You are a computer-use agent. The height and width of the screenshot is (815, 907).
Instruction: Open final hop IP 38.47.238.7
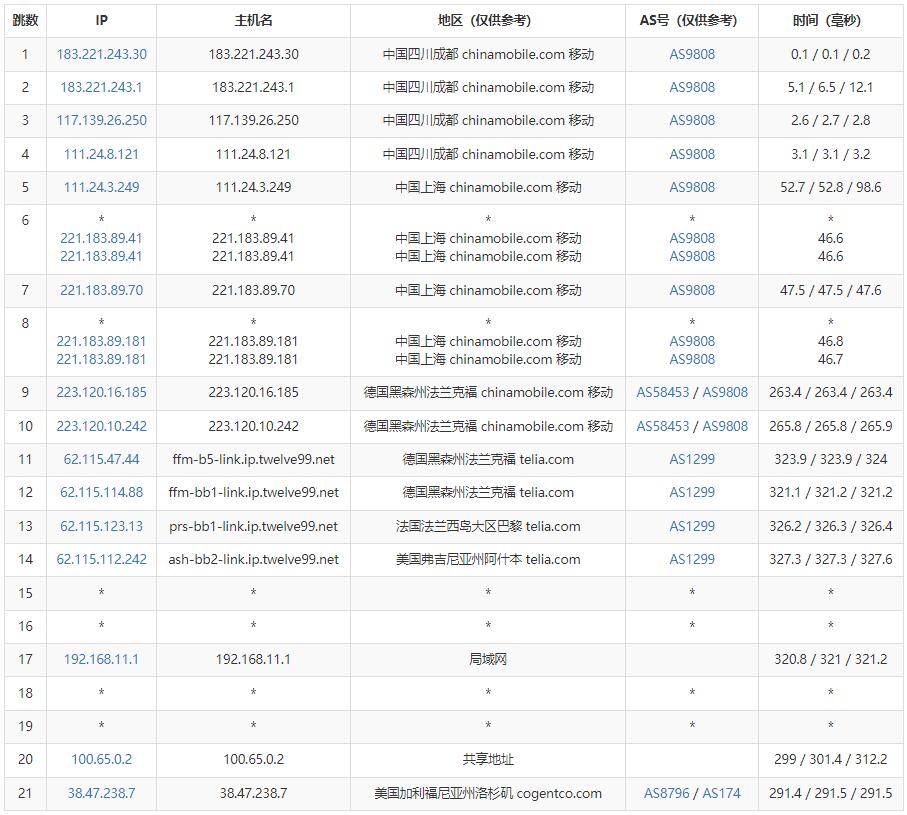[x=101, y=793]
